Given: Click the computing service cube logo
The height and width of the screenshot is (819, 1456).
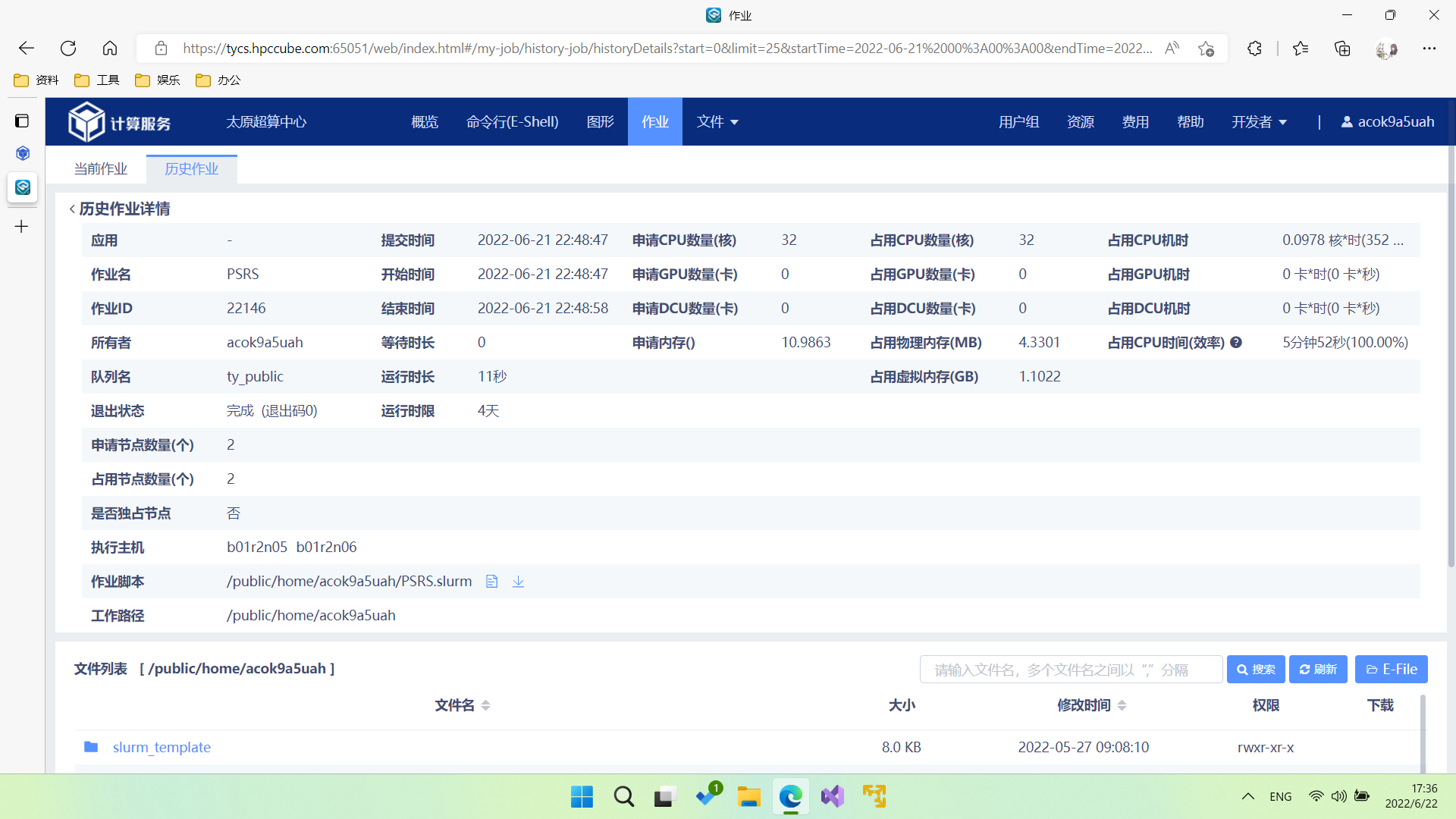Looking at the screenshot, I should [x=86, y=121].
